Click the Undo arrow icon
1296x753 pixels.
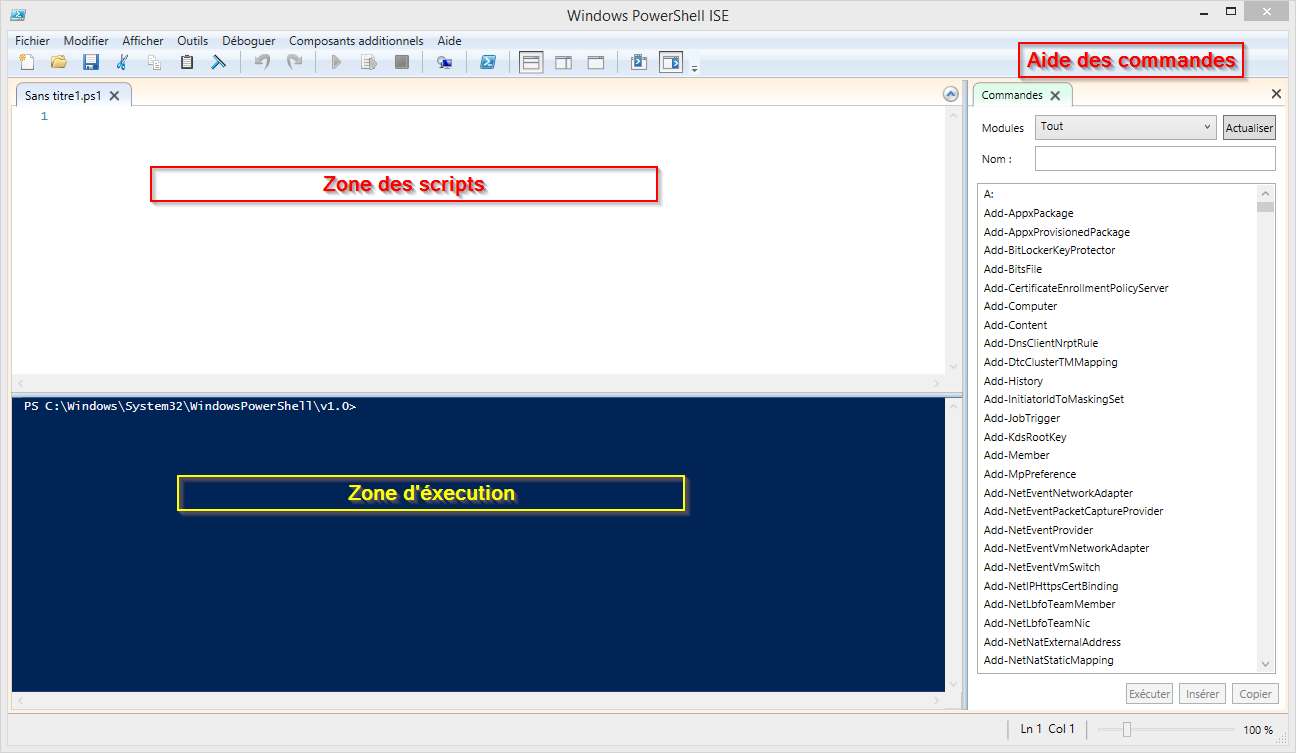click(262, 62)
